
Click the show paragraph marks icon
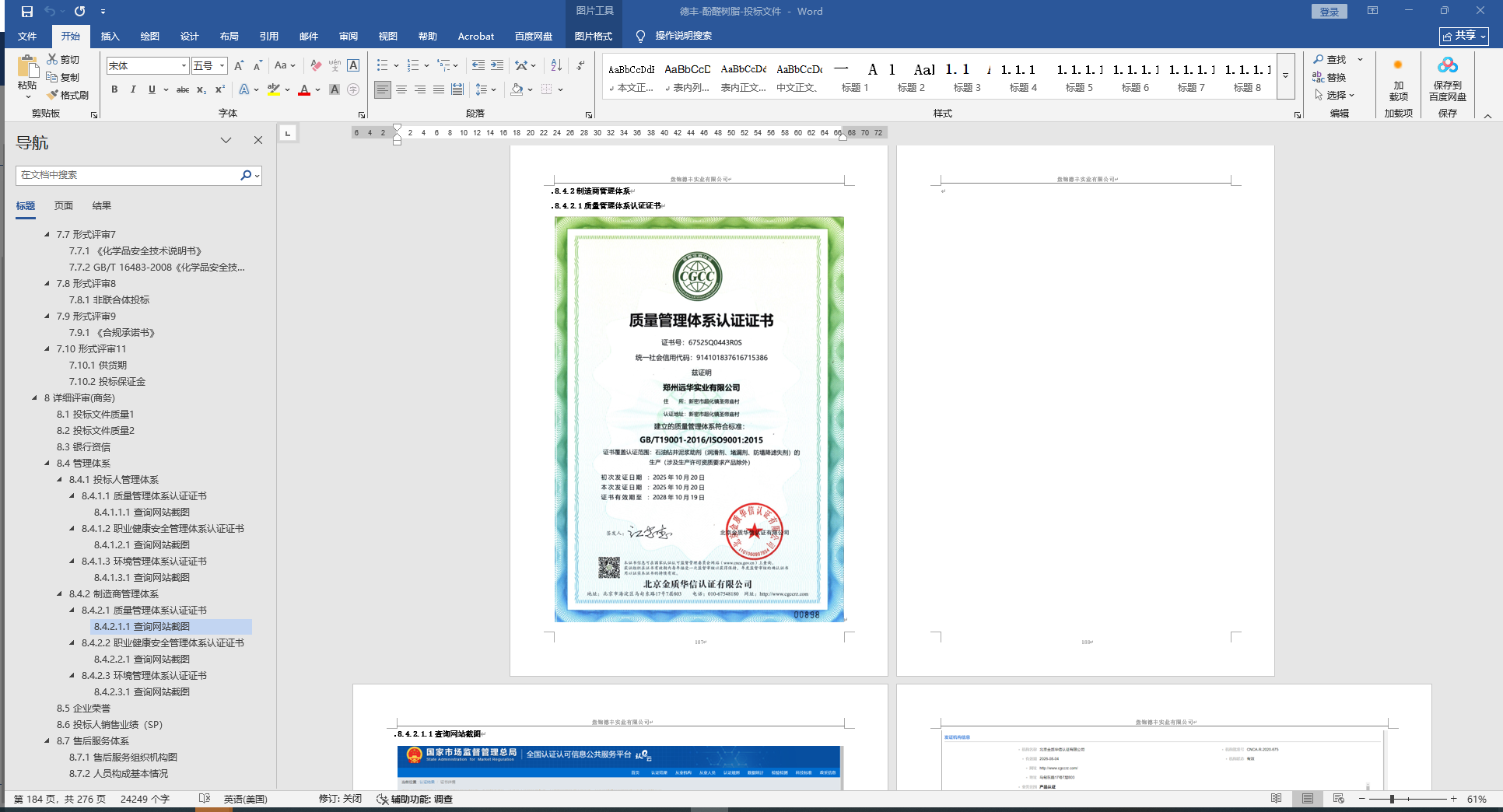(580, 65)
